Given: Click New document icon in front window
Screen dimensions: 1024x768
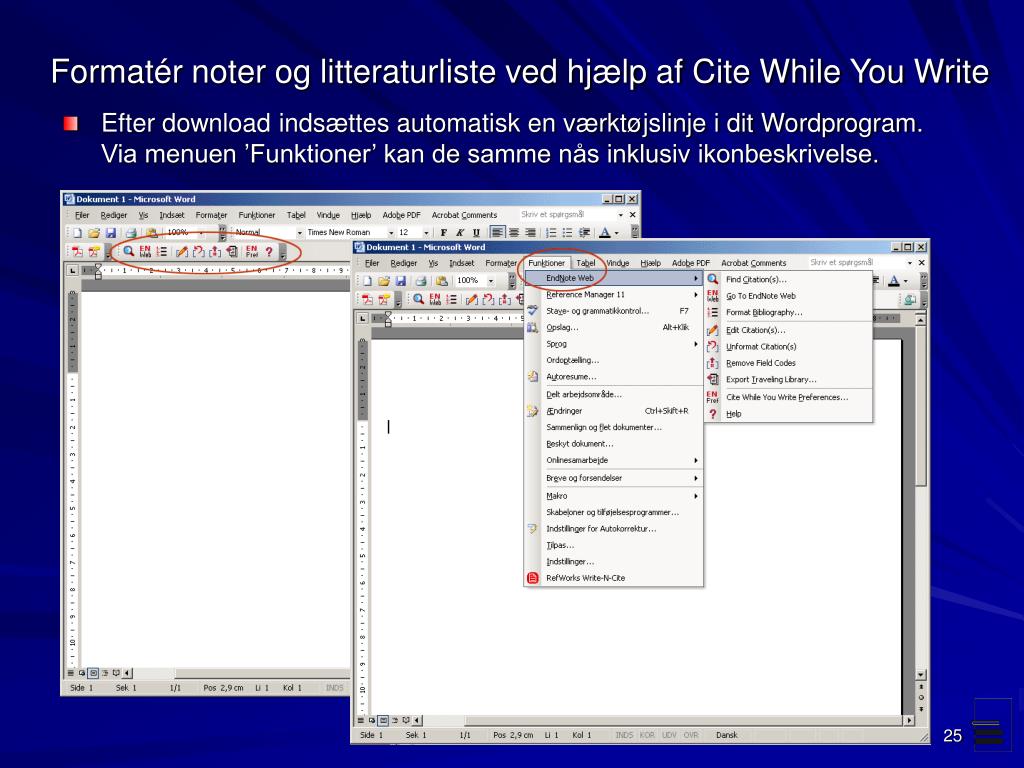Looking at the screenshot, I should tap(367, 281).
